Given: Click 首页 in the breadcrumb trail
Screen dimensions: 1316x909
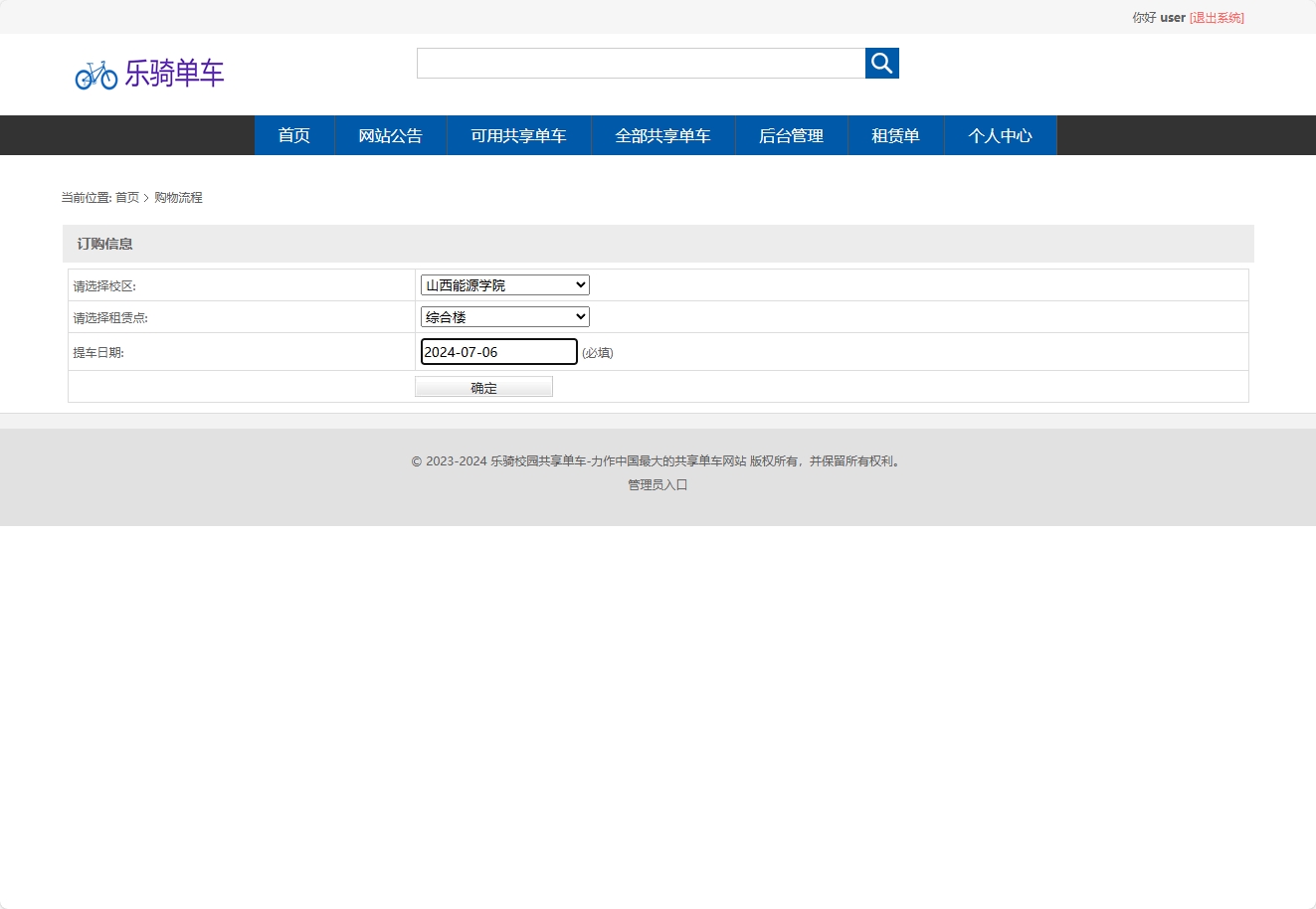Looking at the screenshot, I should click(x=126, y=197).
